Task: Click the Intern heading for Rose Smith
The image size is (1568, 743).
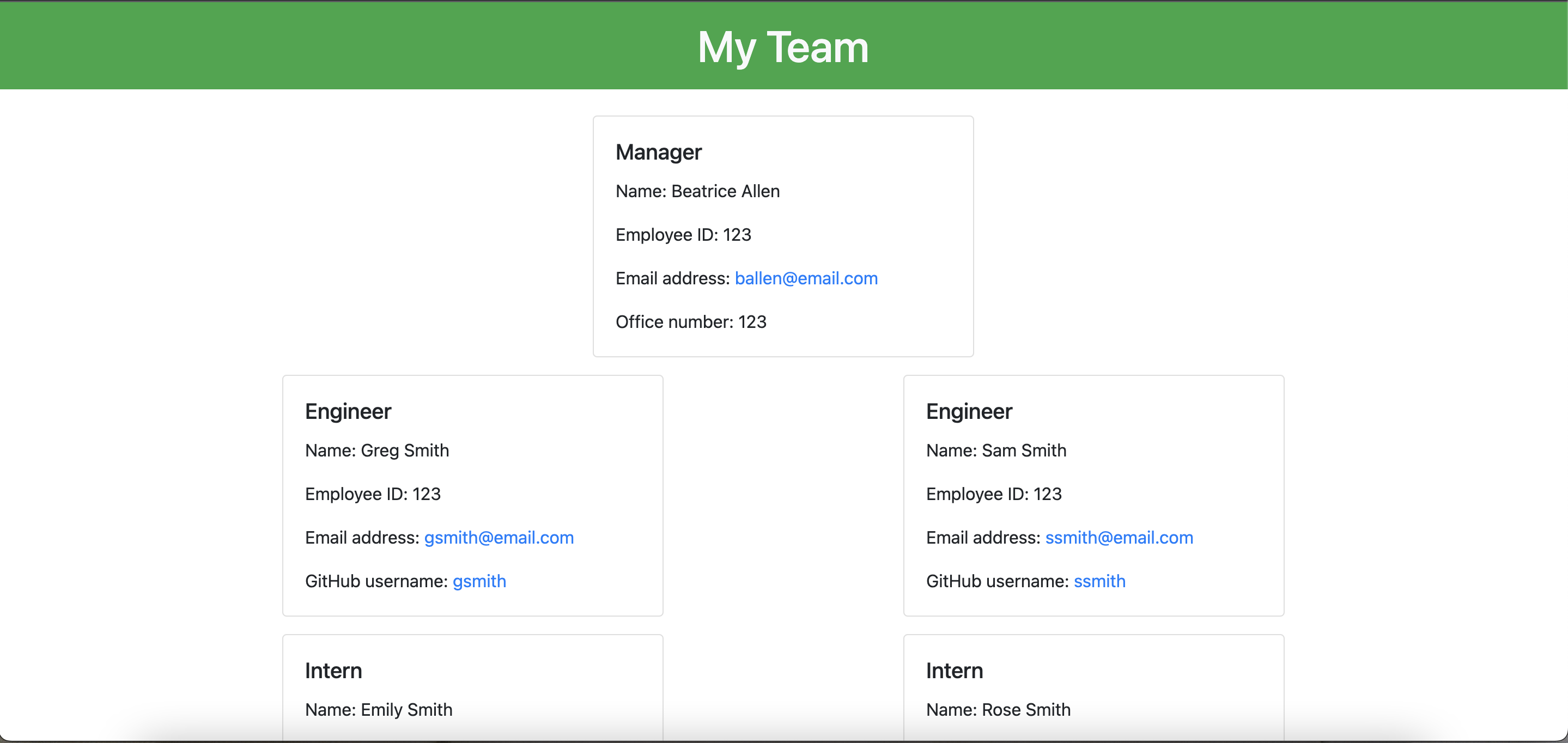Action: (954, 670)
